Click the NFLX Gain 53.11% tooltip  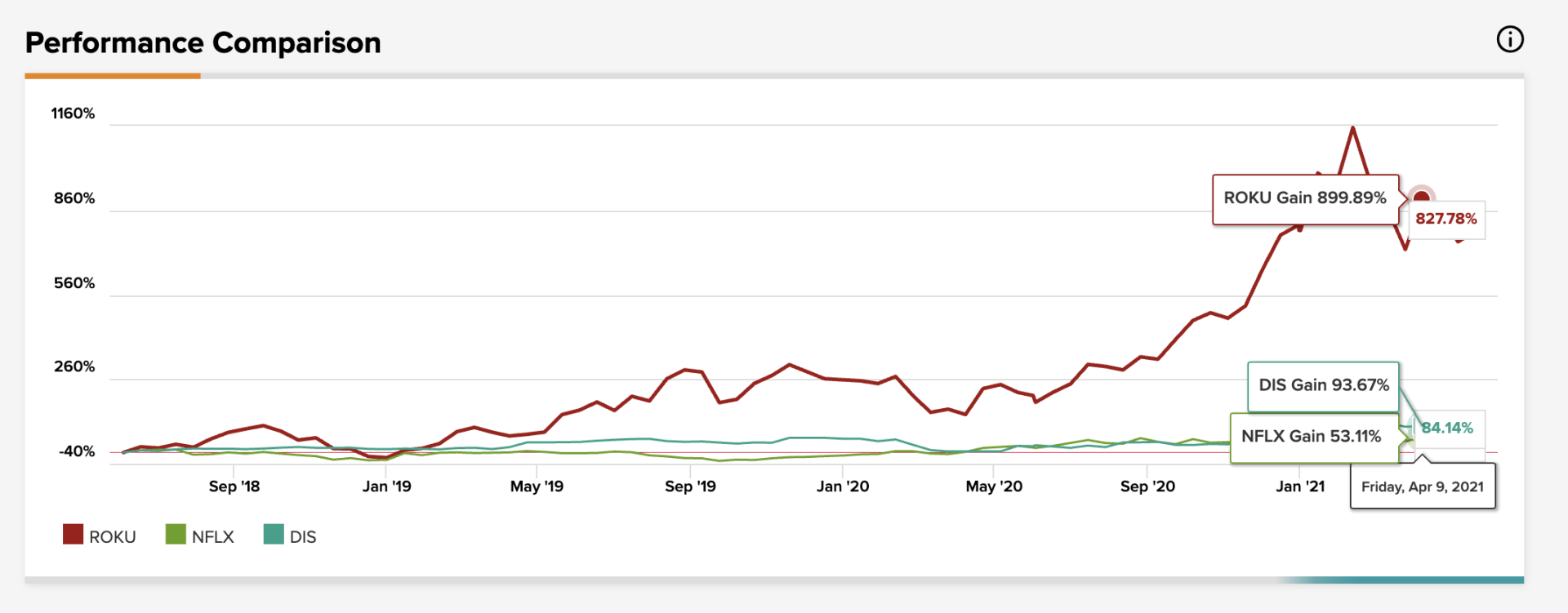point(1311,437)
